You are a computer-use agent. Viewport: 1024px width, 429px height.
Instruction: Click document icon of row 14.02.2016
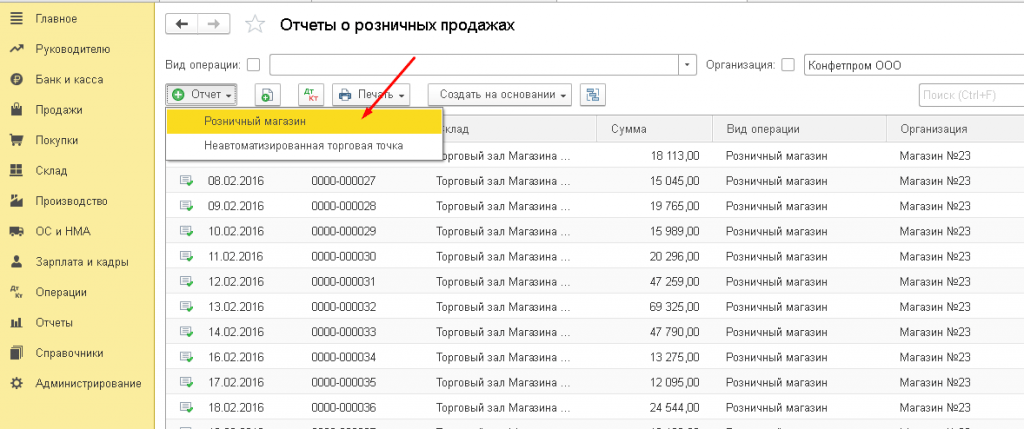(x=187, y=332)
